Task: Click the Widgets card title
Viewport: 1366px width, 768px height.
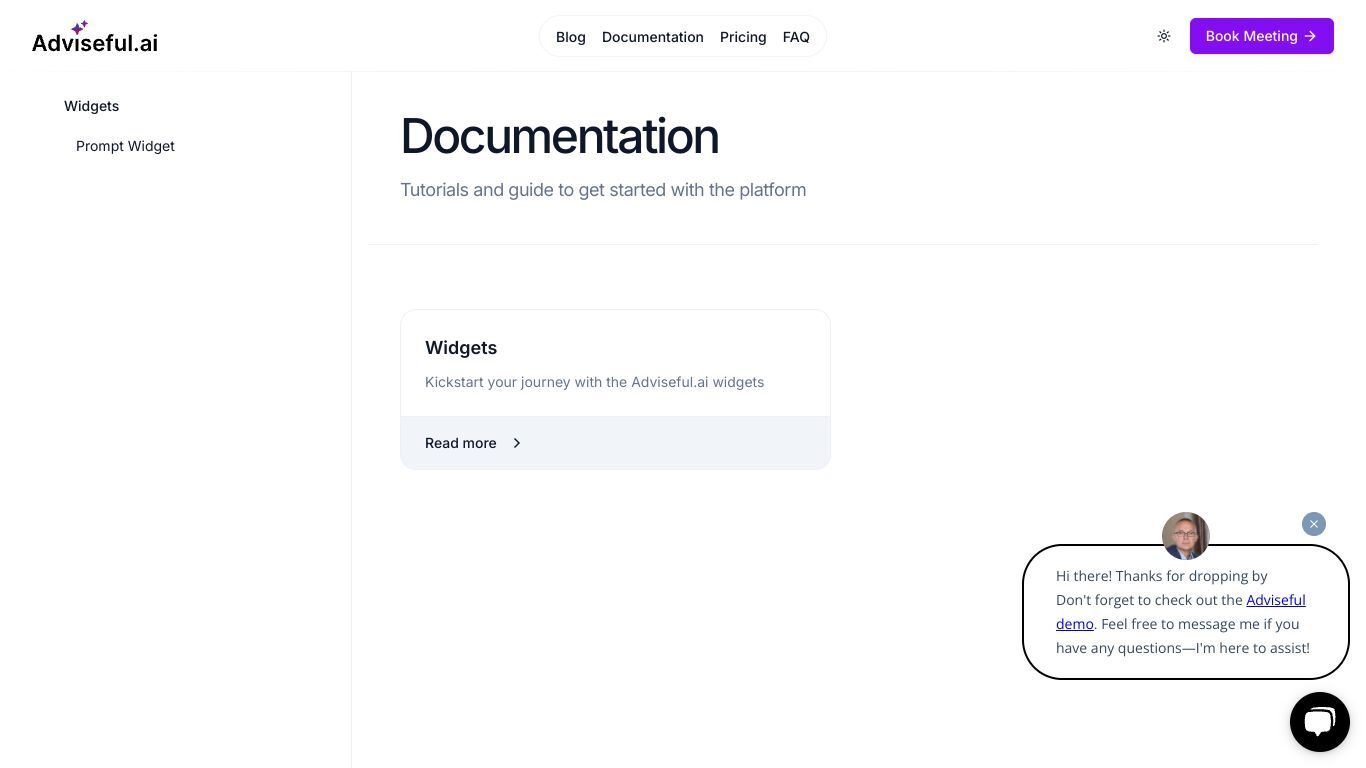Action: [461, 348]
